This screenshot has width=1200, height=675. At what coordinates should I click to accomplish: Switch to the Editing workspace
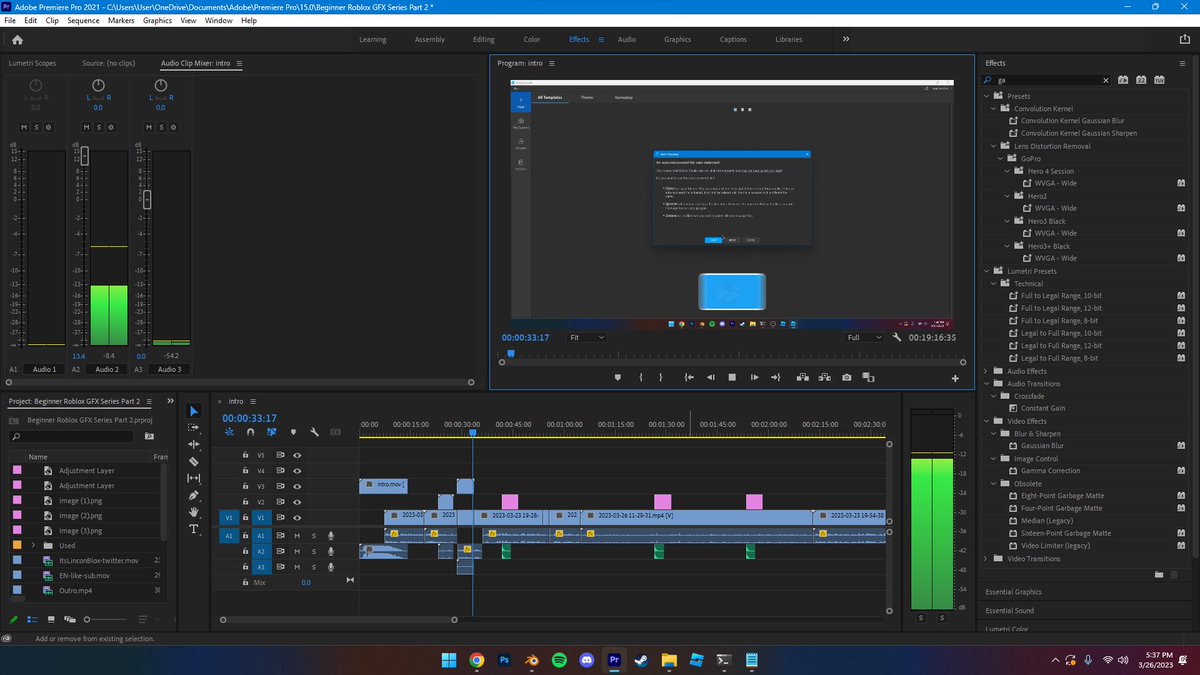click(x=483, y=39)
